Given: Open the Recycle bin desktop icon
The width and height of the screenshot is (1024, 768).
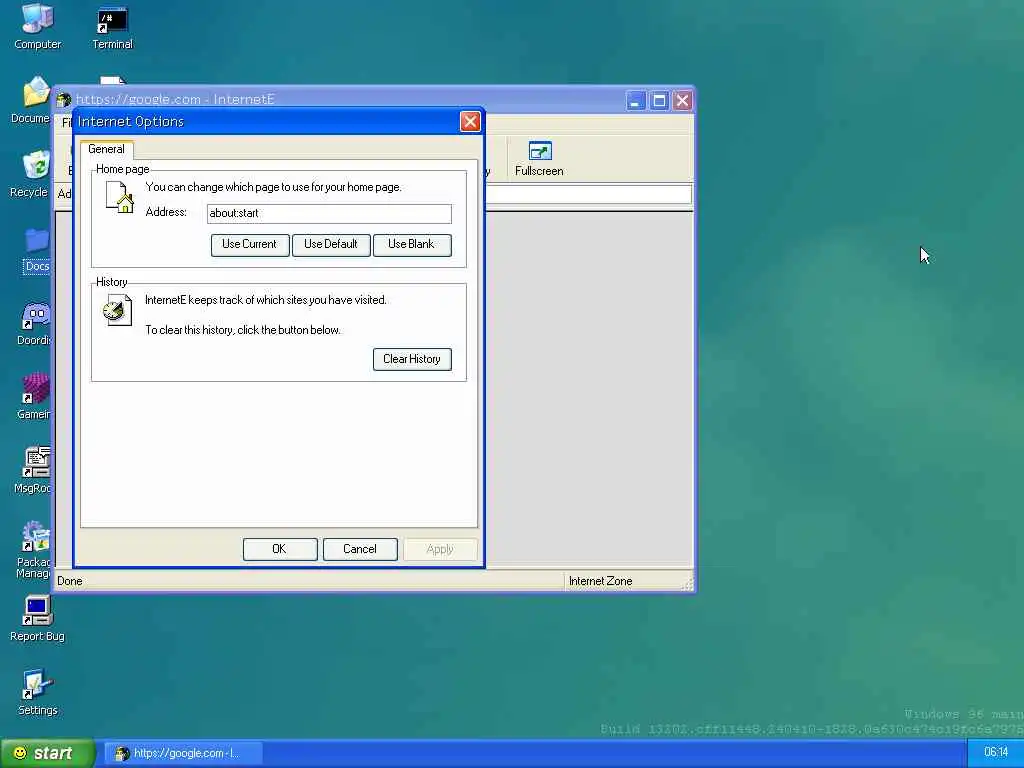Looking at the screenshot, I should (30, 174).
